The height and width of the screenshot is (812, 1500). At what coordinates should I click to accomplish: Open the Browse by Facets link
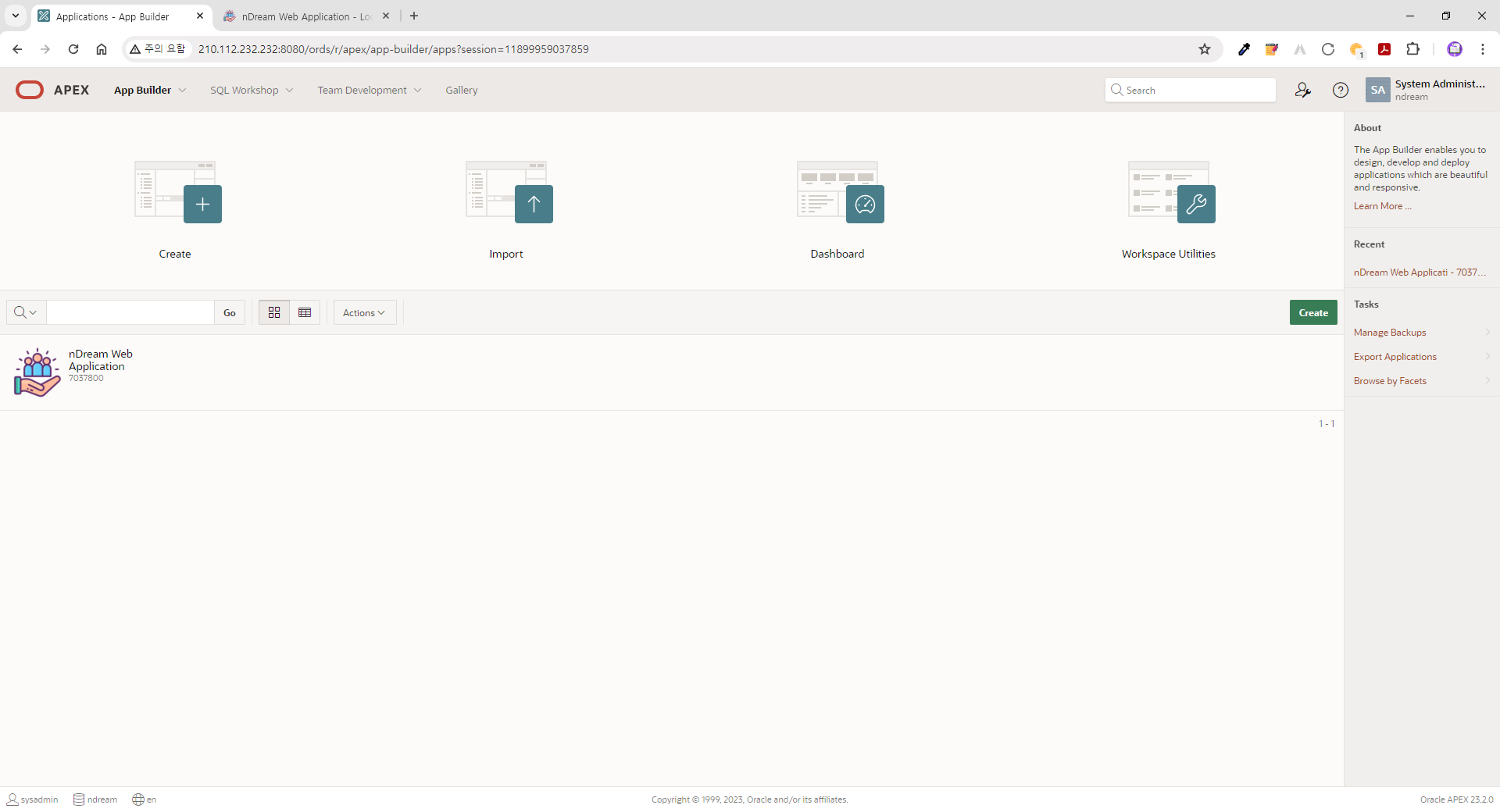(x=1390, y=380)
